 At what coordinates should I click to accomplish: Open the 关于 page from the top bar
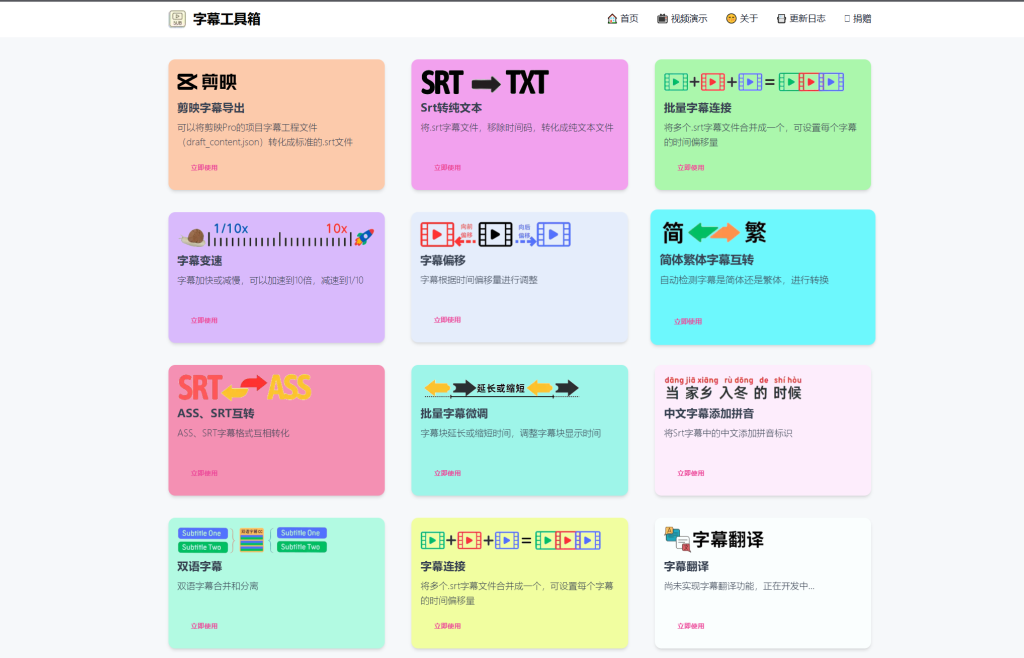(742, 18)
